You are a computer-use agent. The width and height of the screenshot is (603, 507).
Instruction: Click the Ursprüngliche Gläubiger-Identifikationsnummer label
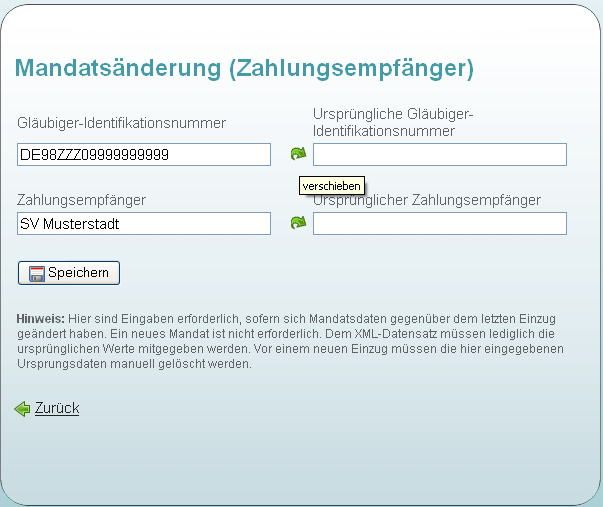click(392, 123)
